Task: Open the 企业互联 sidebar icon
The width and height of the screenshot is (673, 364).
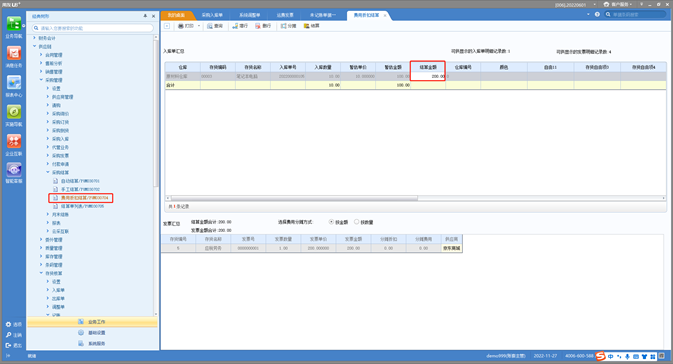Action: coord(14,141)
